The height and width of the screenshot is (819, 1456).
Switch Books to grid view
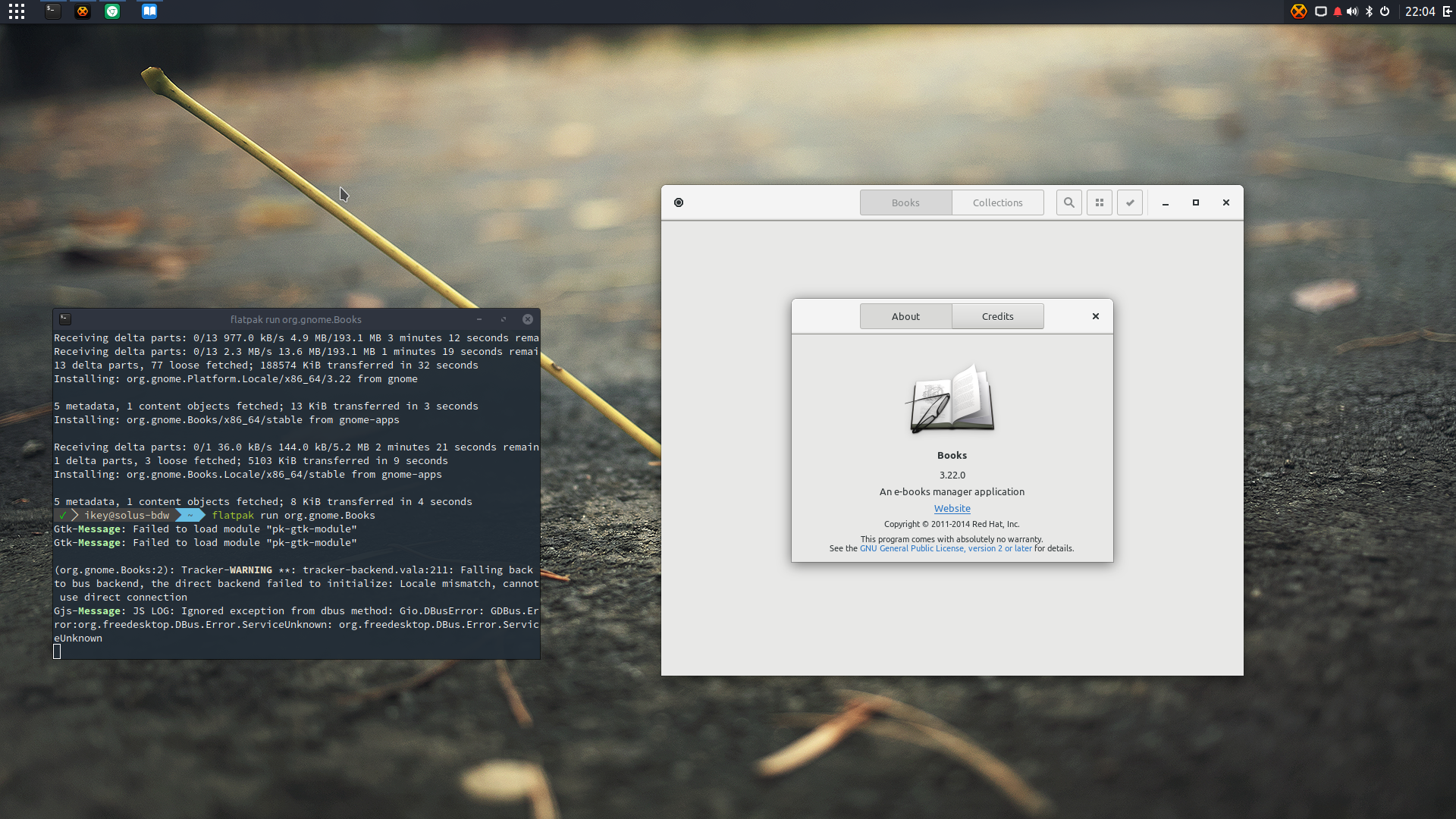point(1099,202)
